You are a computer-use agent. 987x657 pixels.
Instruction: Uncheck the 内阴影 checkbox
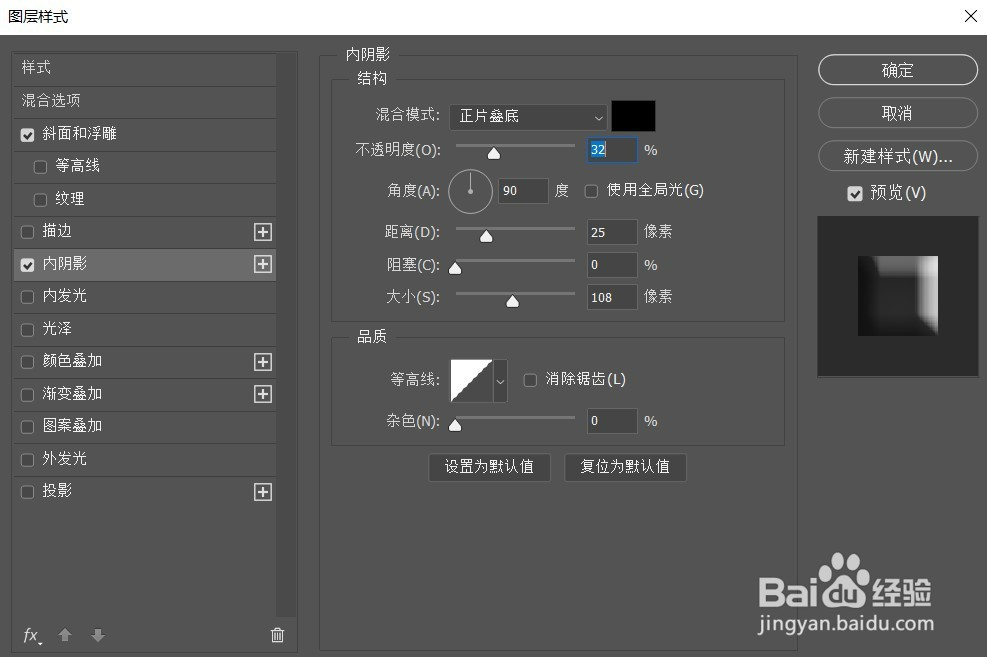pyautogui.click(x=27, y=265)
